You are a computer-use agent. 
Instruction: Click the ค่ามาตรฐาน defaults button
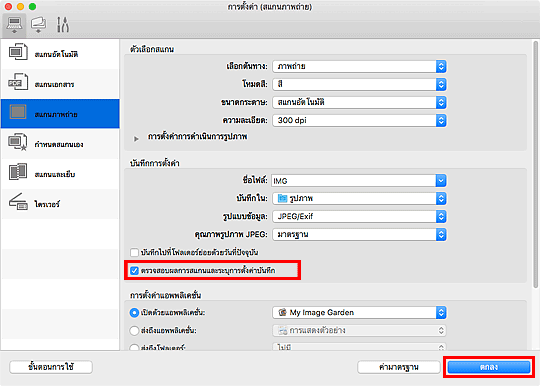click(x=399, y=367)
